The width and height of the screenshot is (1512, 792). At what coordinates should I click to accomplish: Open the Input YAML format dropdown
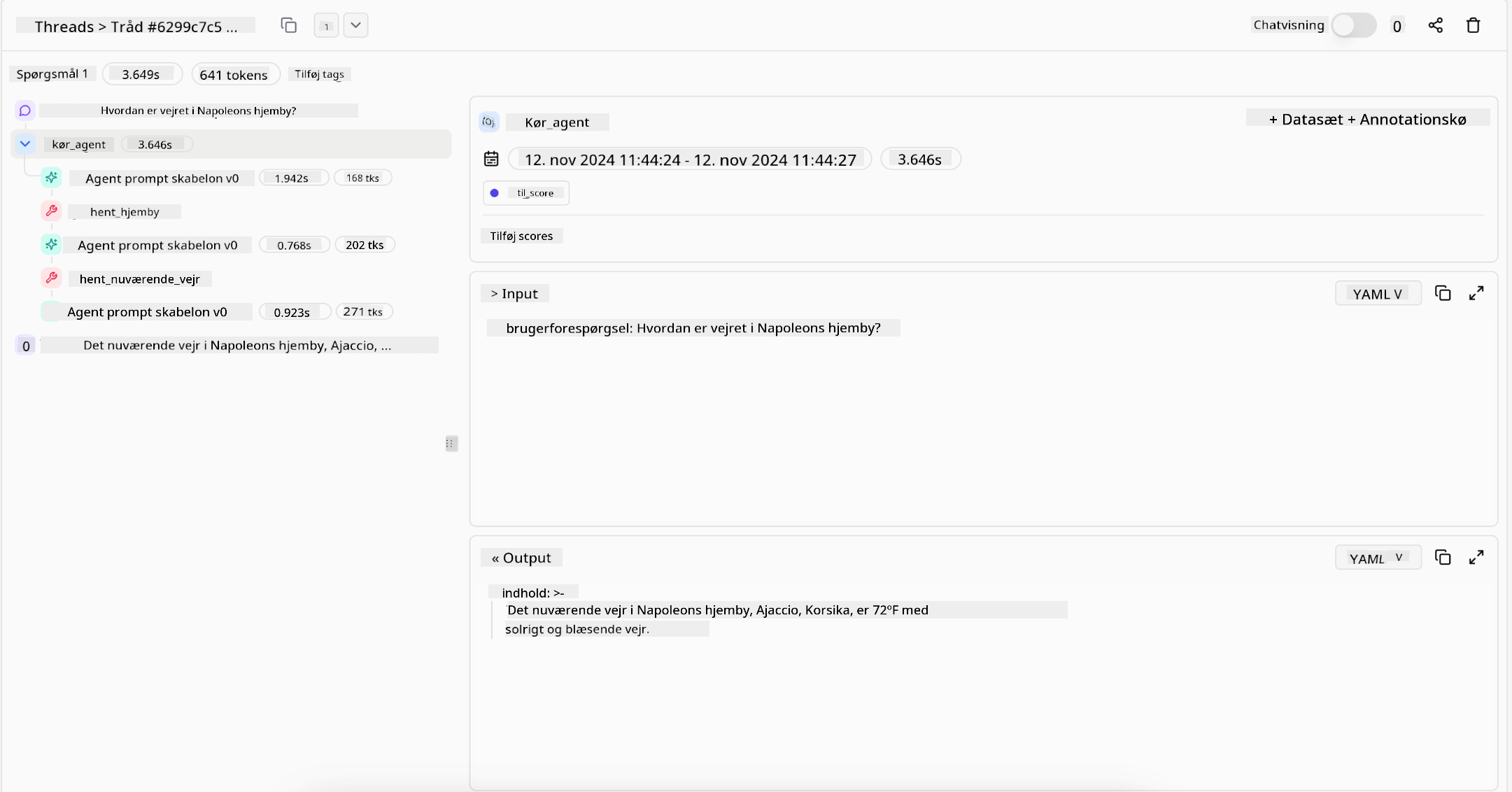point(1378,294)
